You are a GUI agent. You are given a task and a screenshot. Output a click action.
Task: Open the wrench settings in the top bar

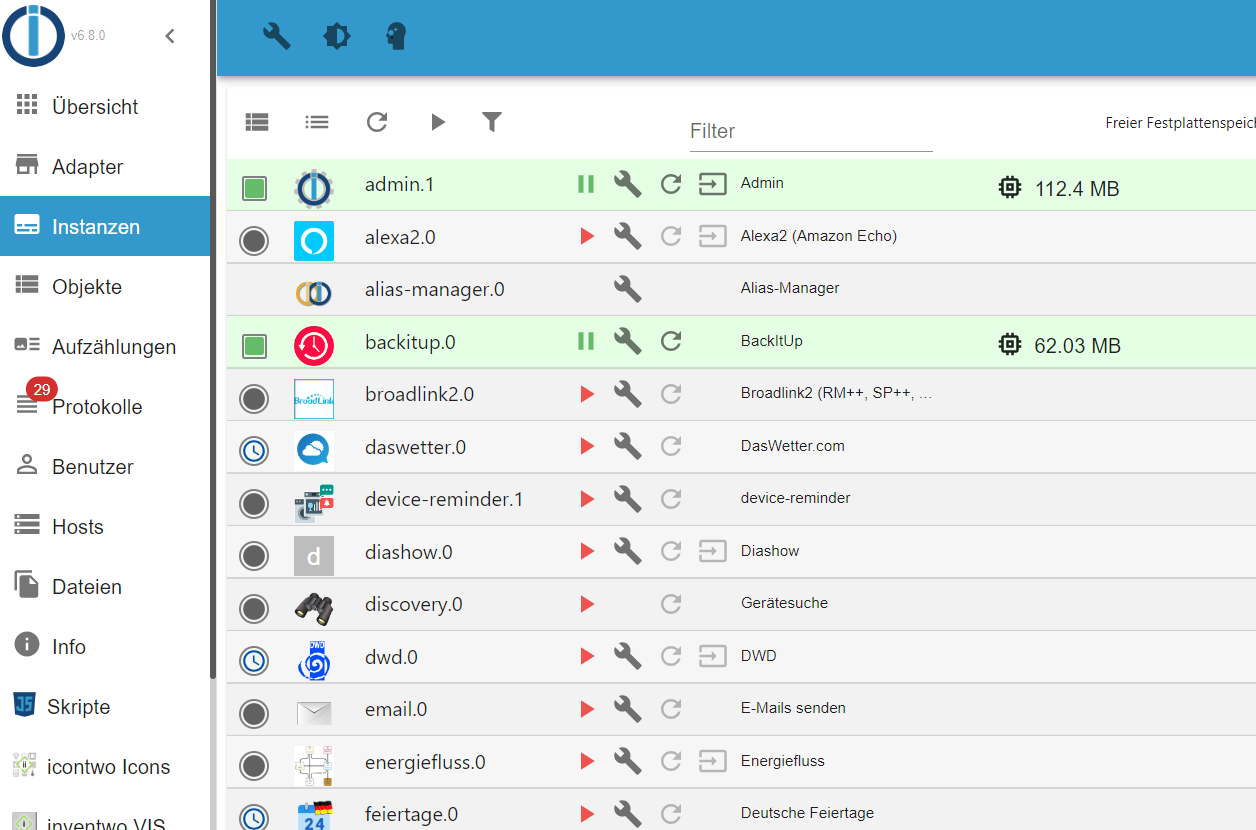point(276,37)
